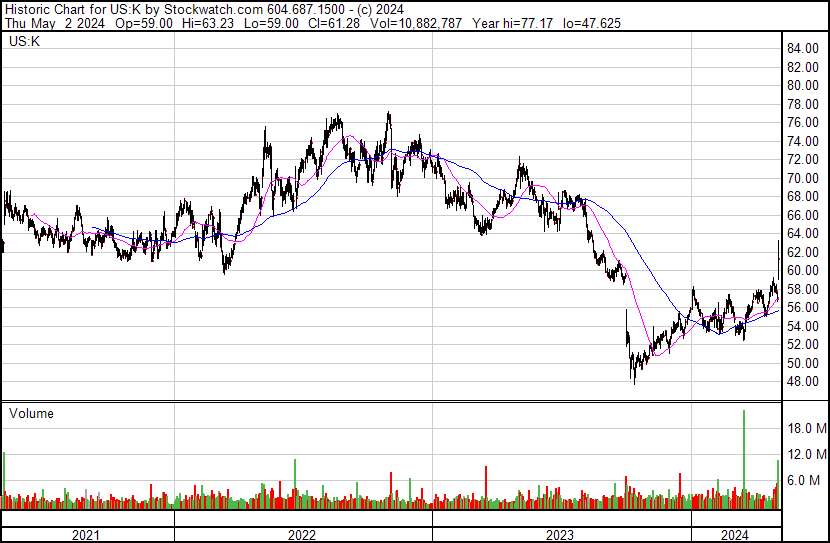The image size is (830, 543).
Task: Select the 12.0 M volume axis label
Action: (x=807, y=454)
